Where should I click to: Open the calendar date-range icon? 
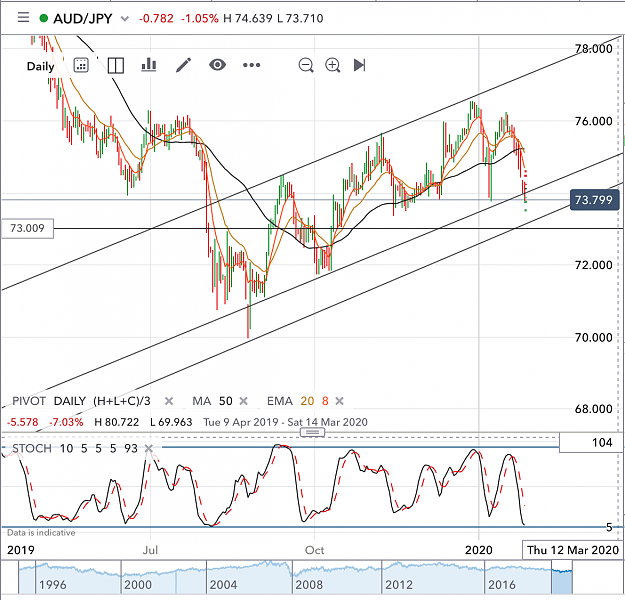pos(81,65)
